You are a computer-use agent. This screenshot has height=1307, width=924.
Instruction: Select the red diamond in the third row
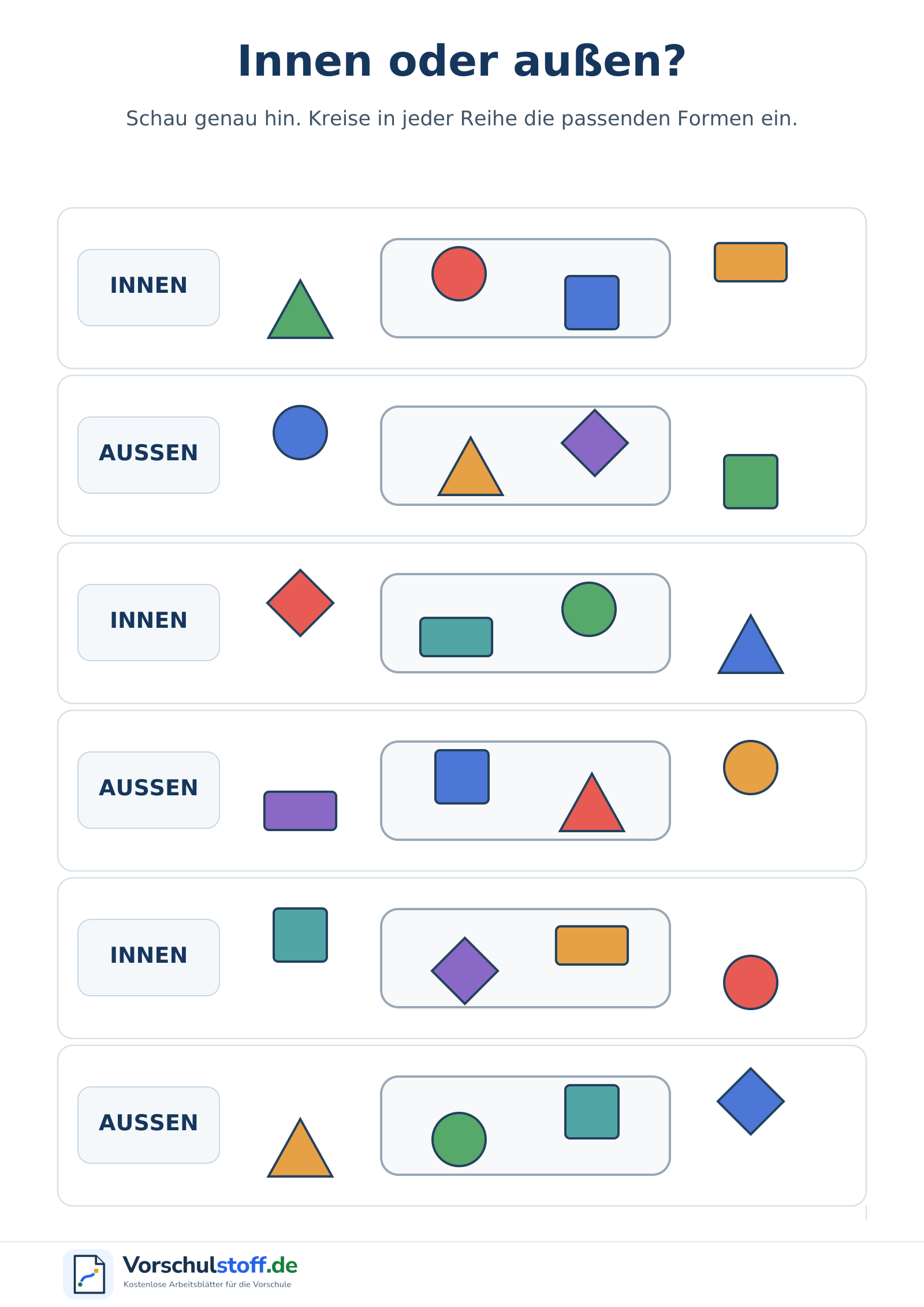tap(300, 603)
